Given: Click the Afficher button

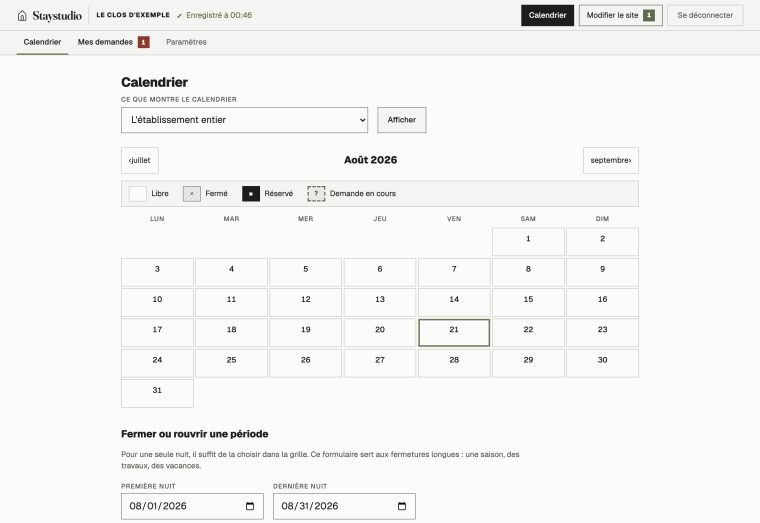Looking at the screenshot, I should tap(402, 120).
